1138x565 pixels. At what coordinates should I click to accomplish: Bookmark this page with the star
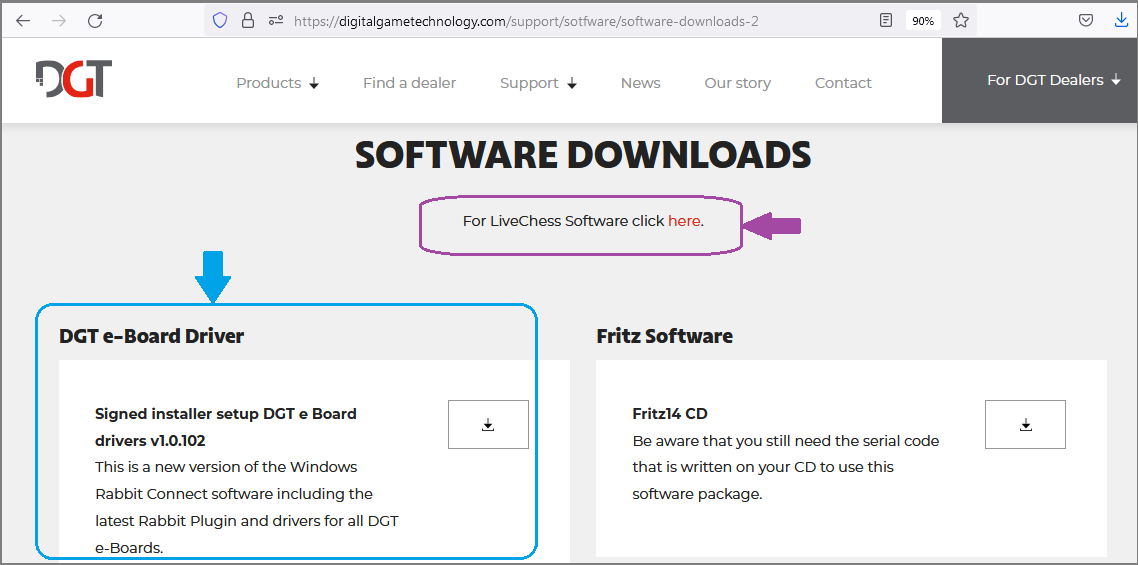961,20
